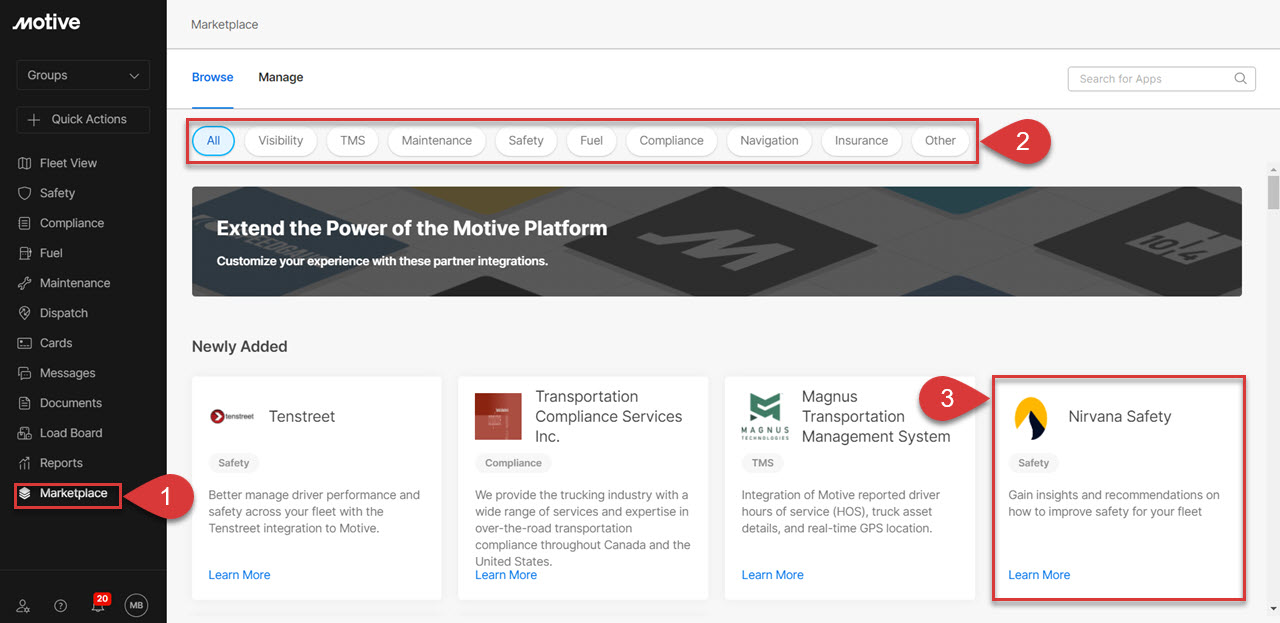Click the Magnus Technologies logo
This screenshot has width=1280, height=623.
click(765, 417)
